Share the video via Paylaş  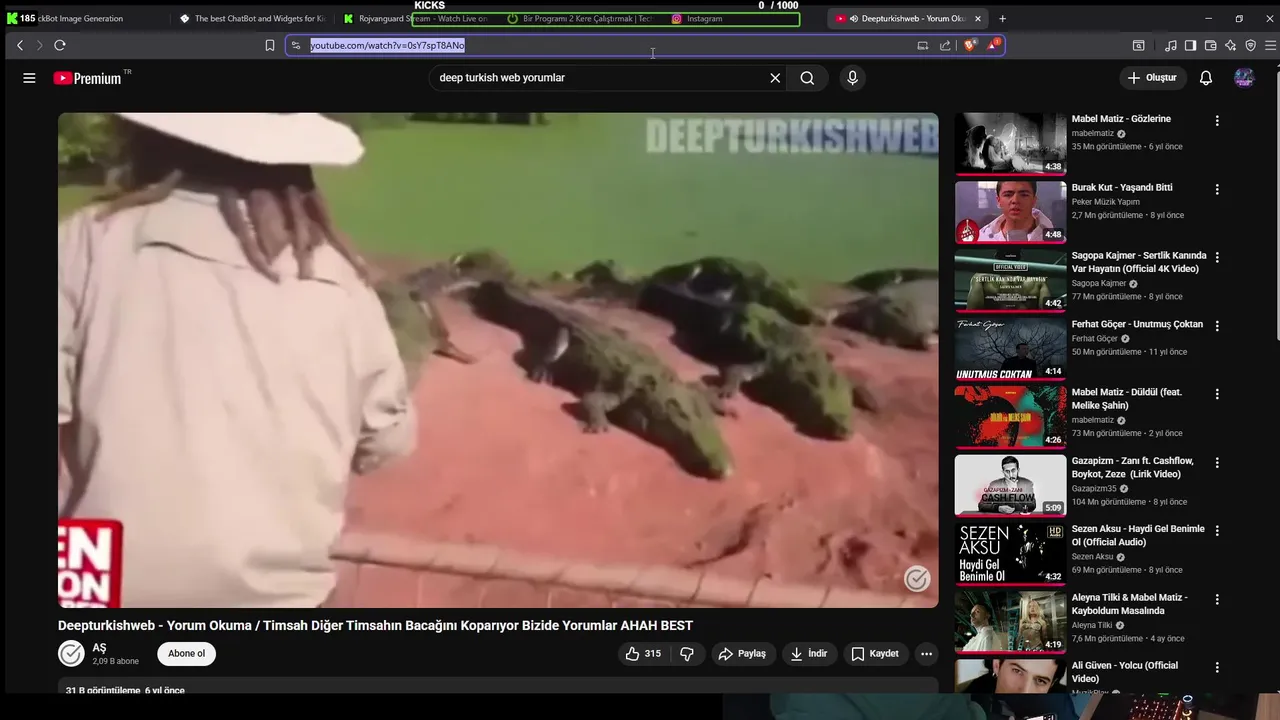coord(742,654)
